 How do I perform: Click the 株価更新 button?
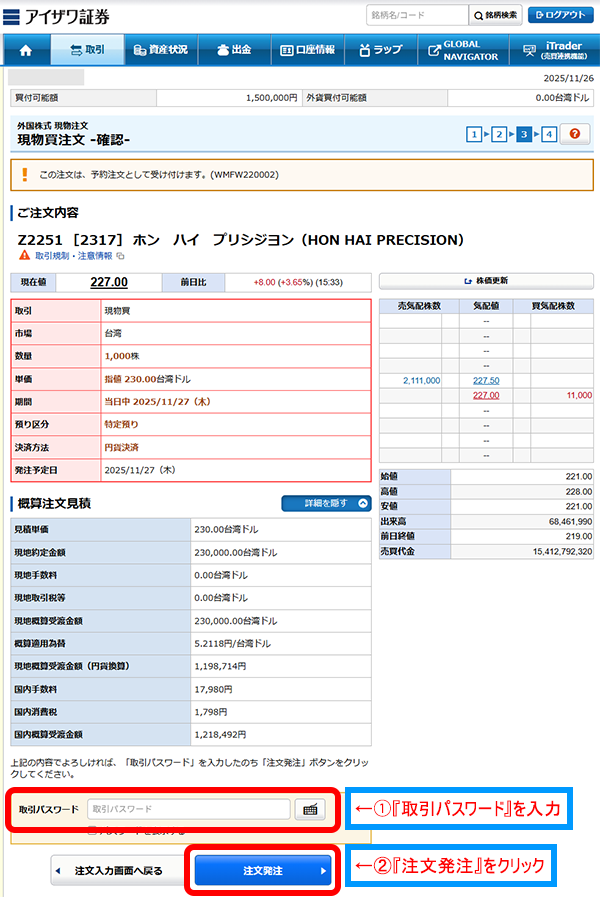tap(486, 281)
